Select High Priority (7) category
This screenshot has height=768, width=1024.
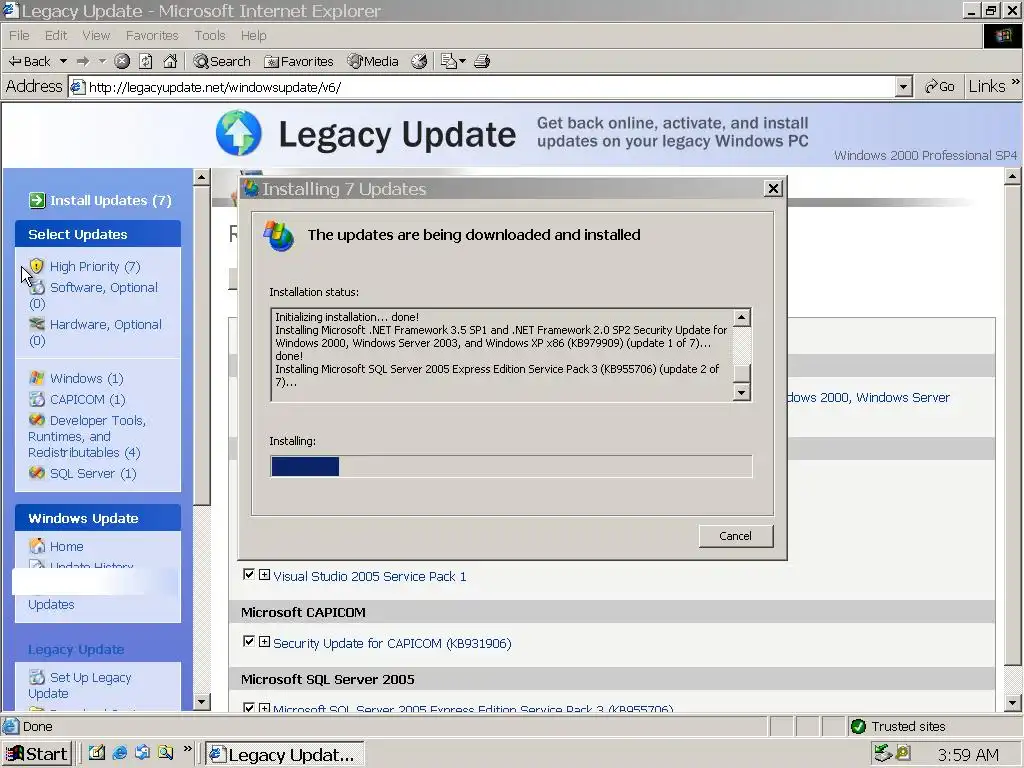click(95, 266)
